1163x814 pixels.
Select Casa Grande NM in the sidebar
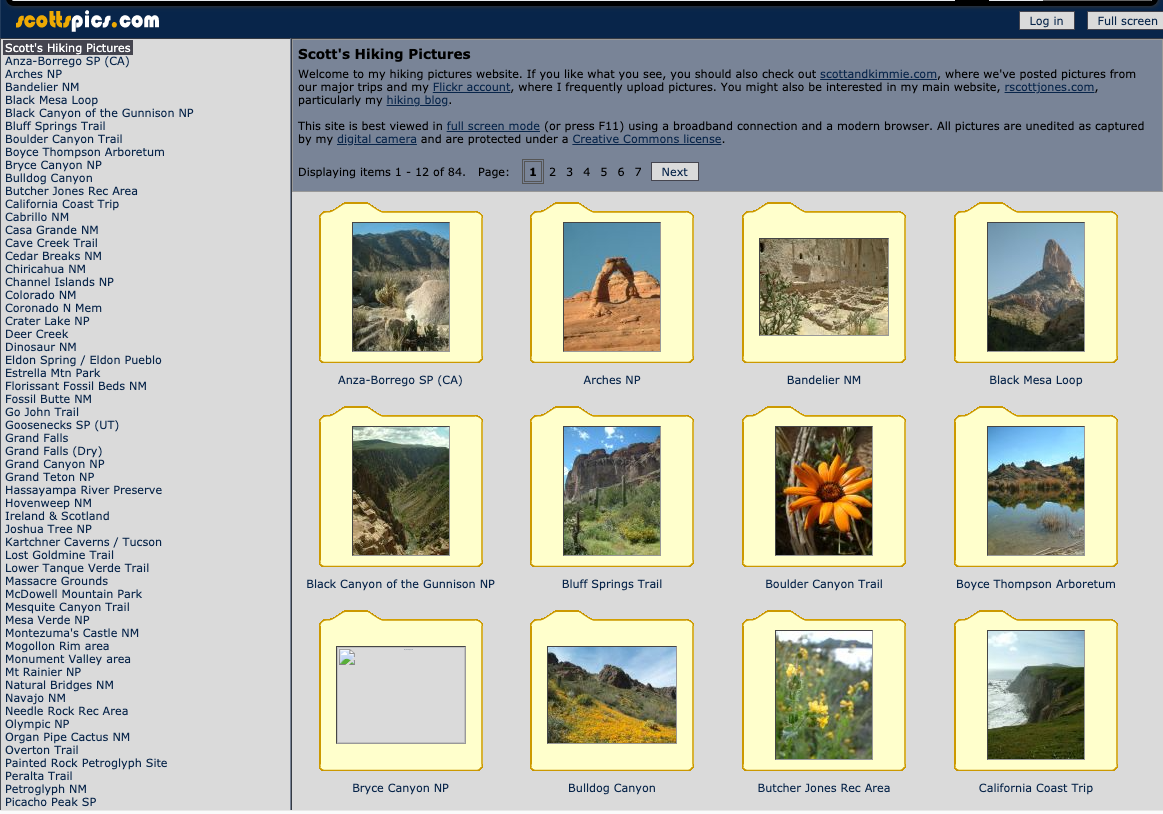[x=52, y=230]
